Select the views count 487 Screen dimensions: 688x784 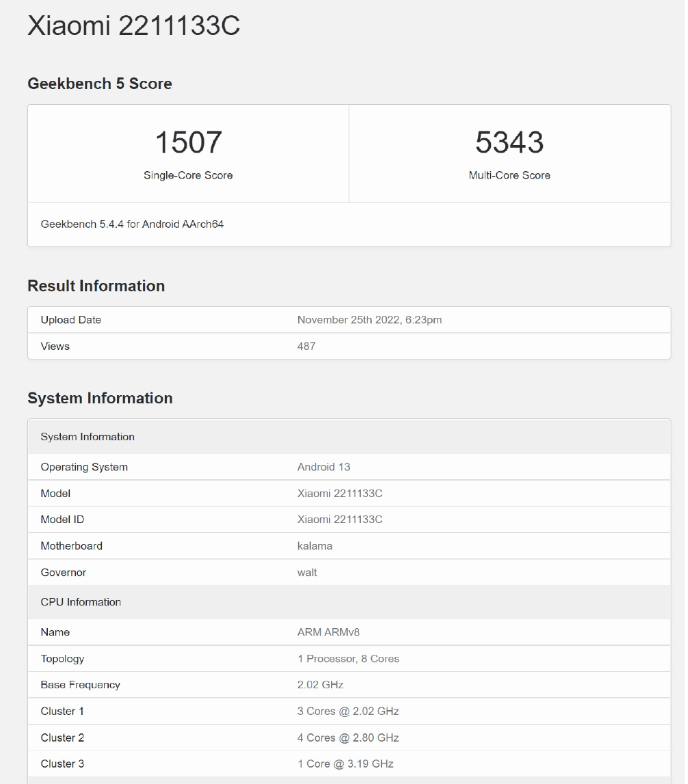[x=306, y=346]
